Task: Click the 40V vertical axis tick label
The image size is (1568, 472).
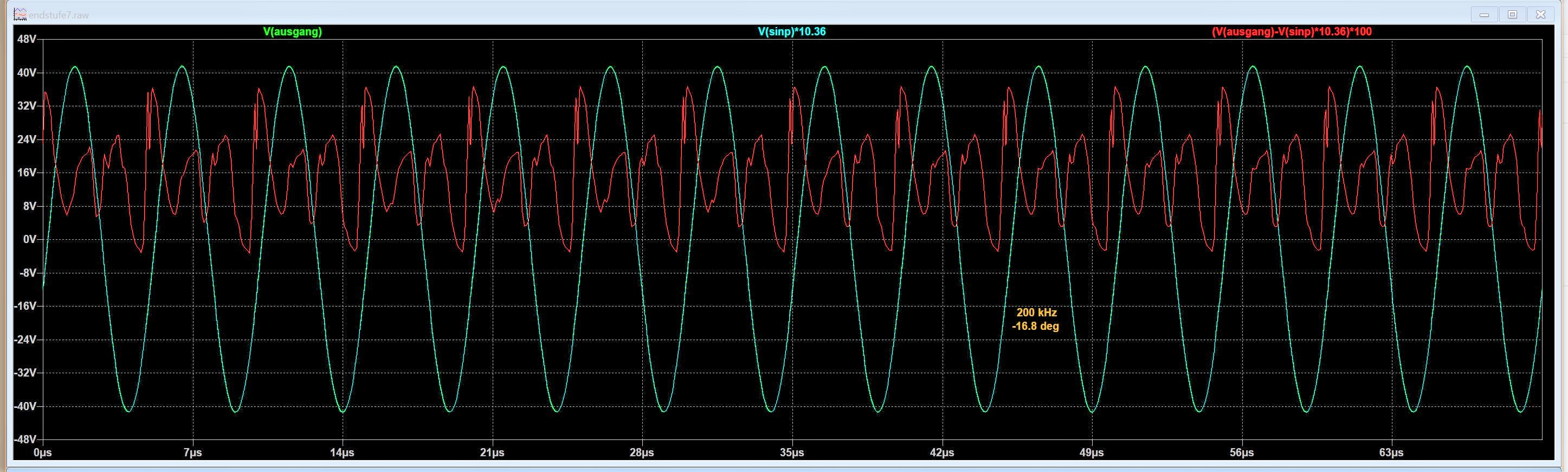Action: click(x=27, y=73)
